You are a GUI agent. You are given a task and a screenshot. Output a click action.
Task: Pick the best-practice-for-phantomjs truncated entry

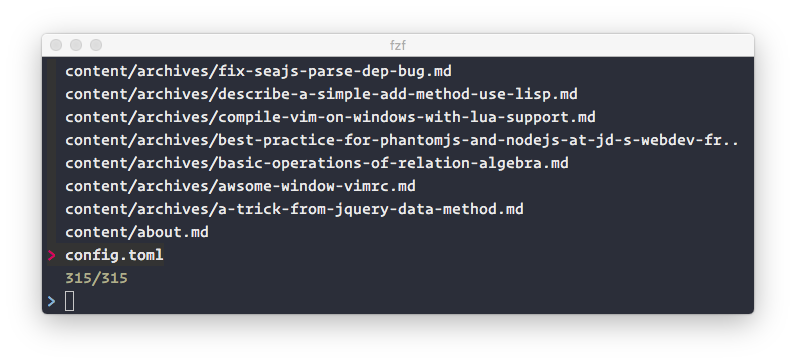click(x=402, y=140)
